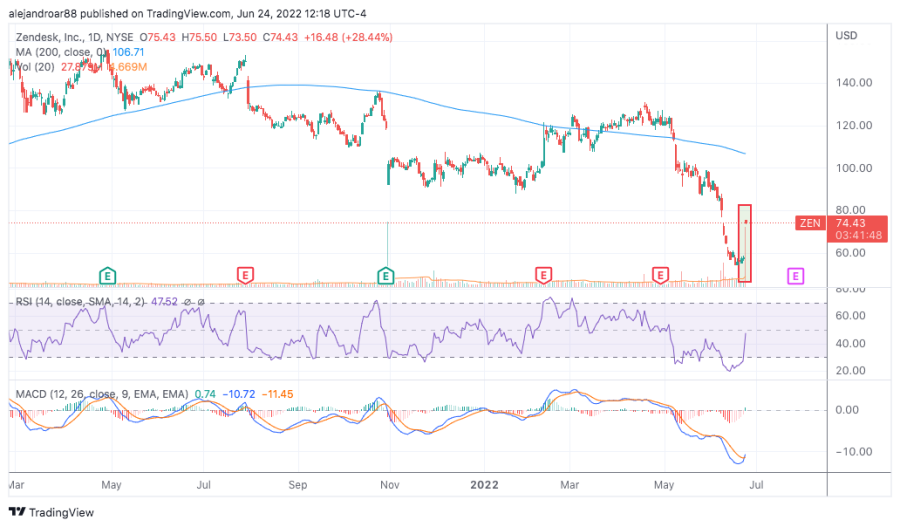Click the red ZEN ticker label
The height and width of the screenshot is (527, 900).
point(810,223)
